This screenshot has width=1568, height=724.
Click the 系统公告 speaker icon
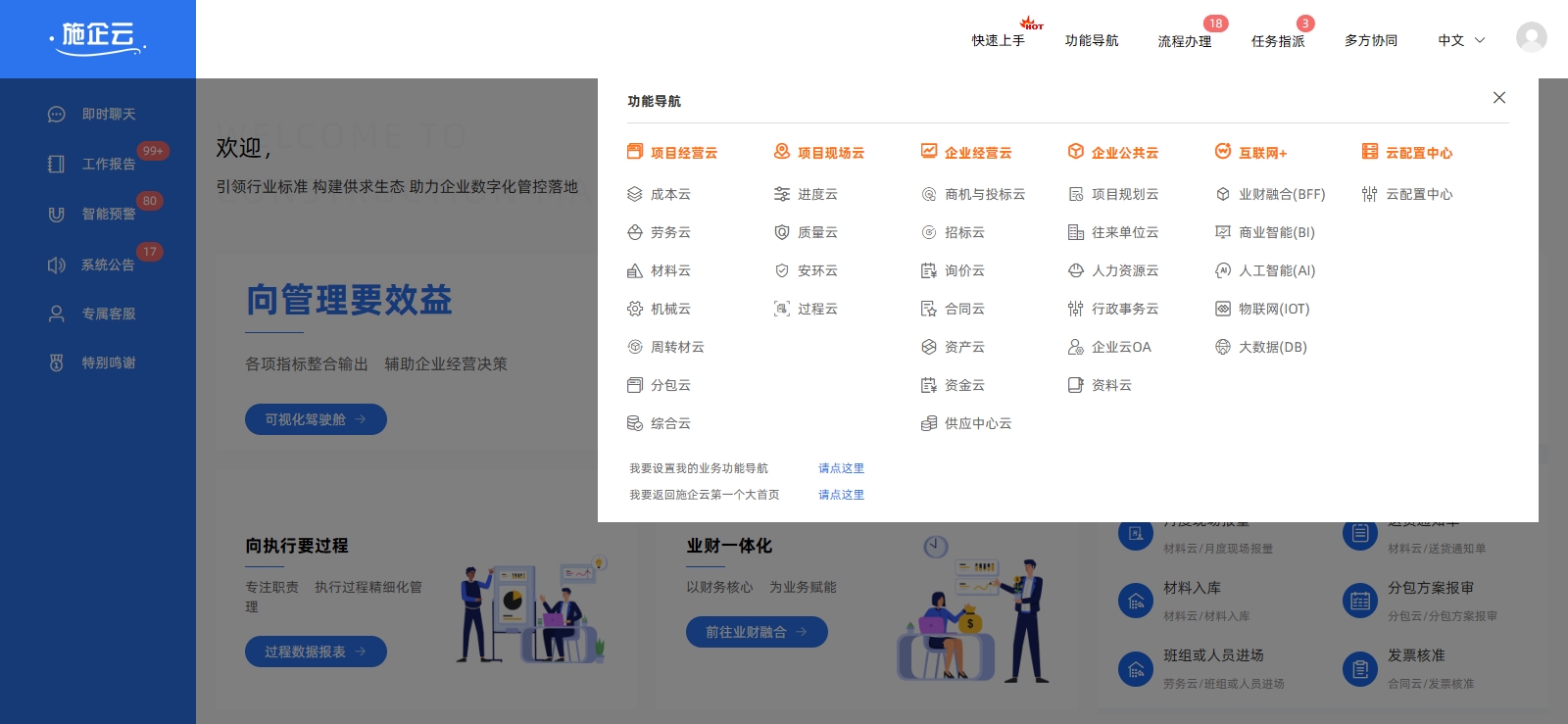click(x=57, y=265)
